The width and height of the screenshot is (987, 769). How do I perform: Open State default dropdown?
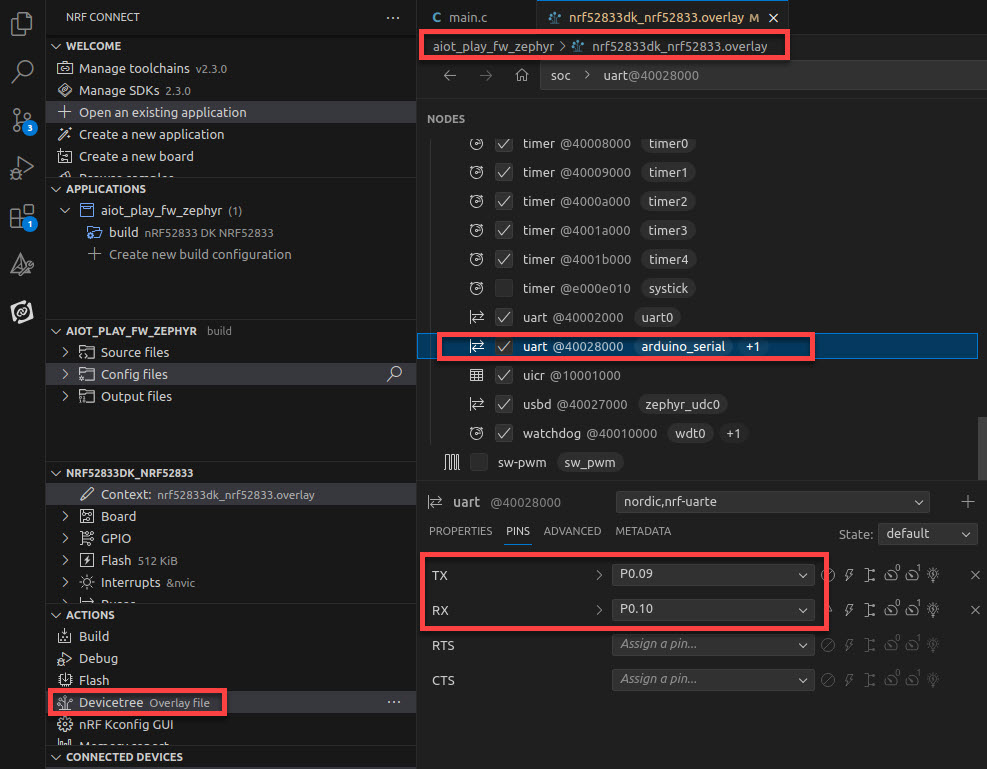(x=927, y=534)
